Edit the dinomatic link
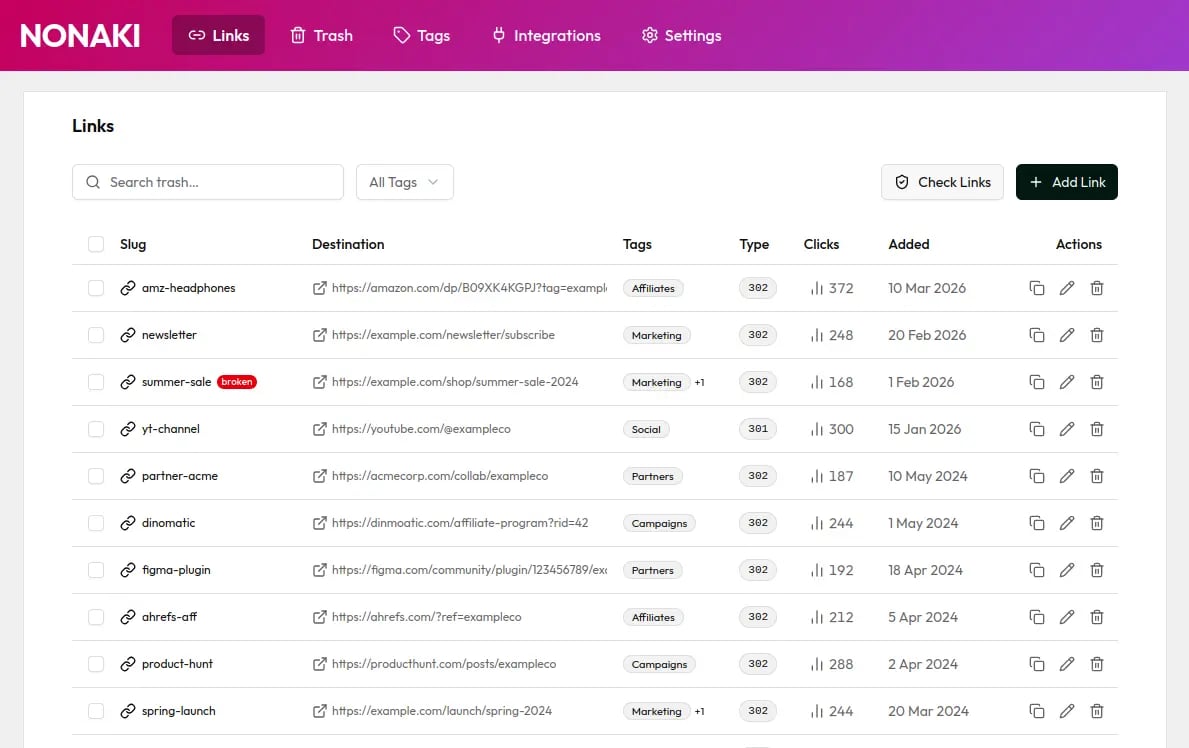 1067,523
